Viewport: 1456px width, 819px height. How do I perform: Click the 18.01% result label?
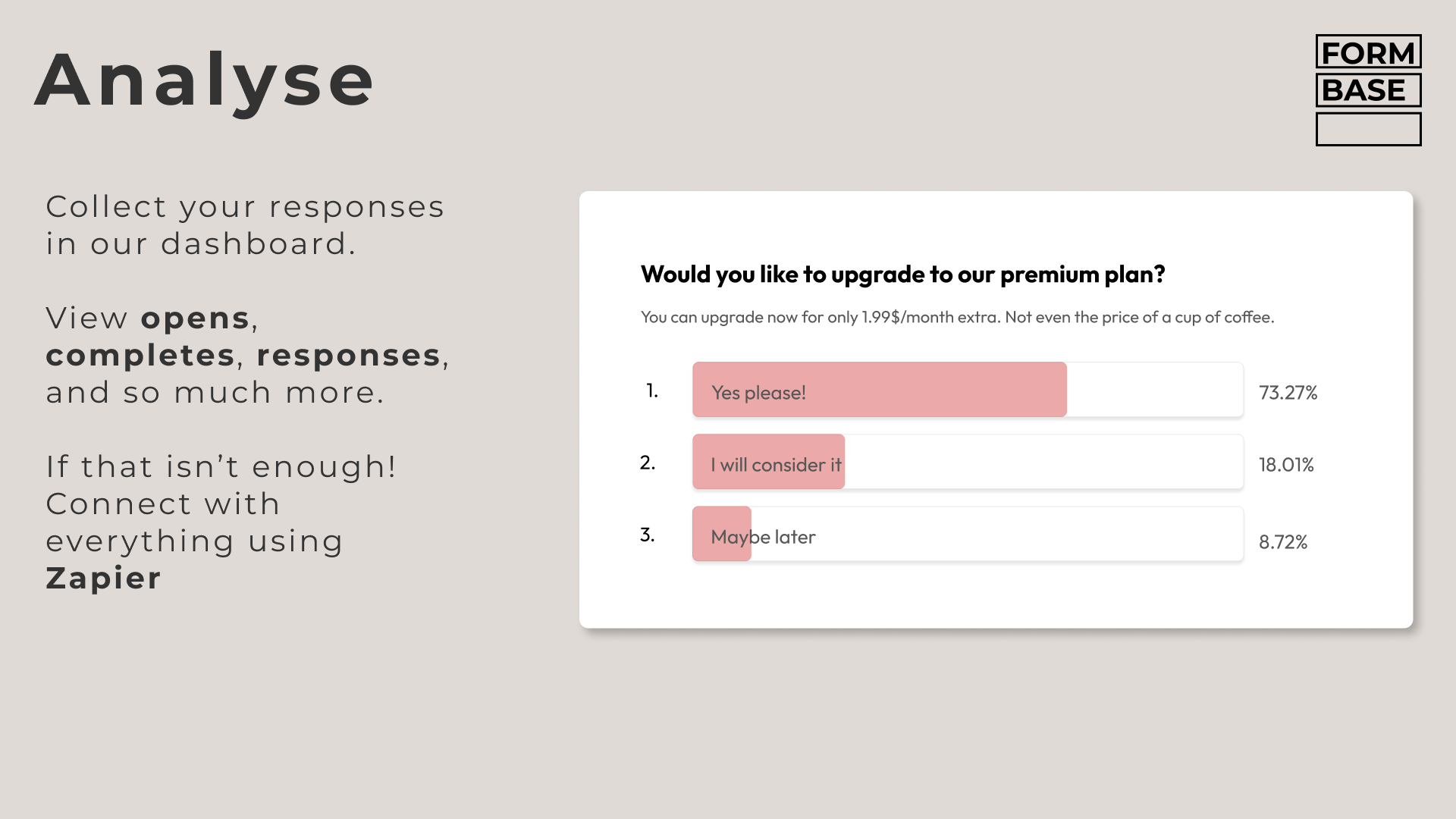pos(1286,465)
